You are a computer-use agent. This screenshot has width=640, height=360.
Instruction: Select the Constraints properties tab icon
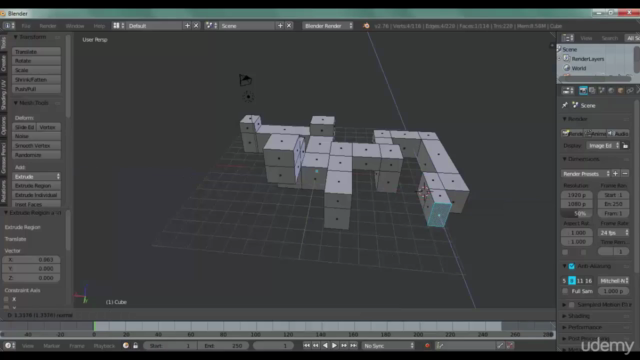630,91
